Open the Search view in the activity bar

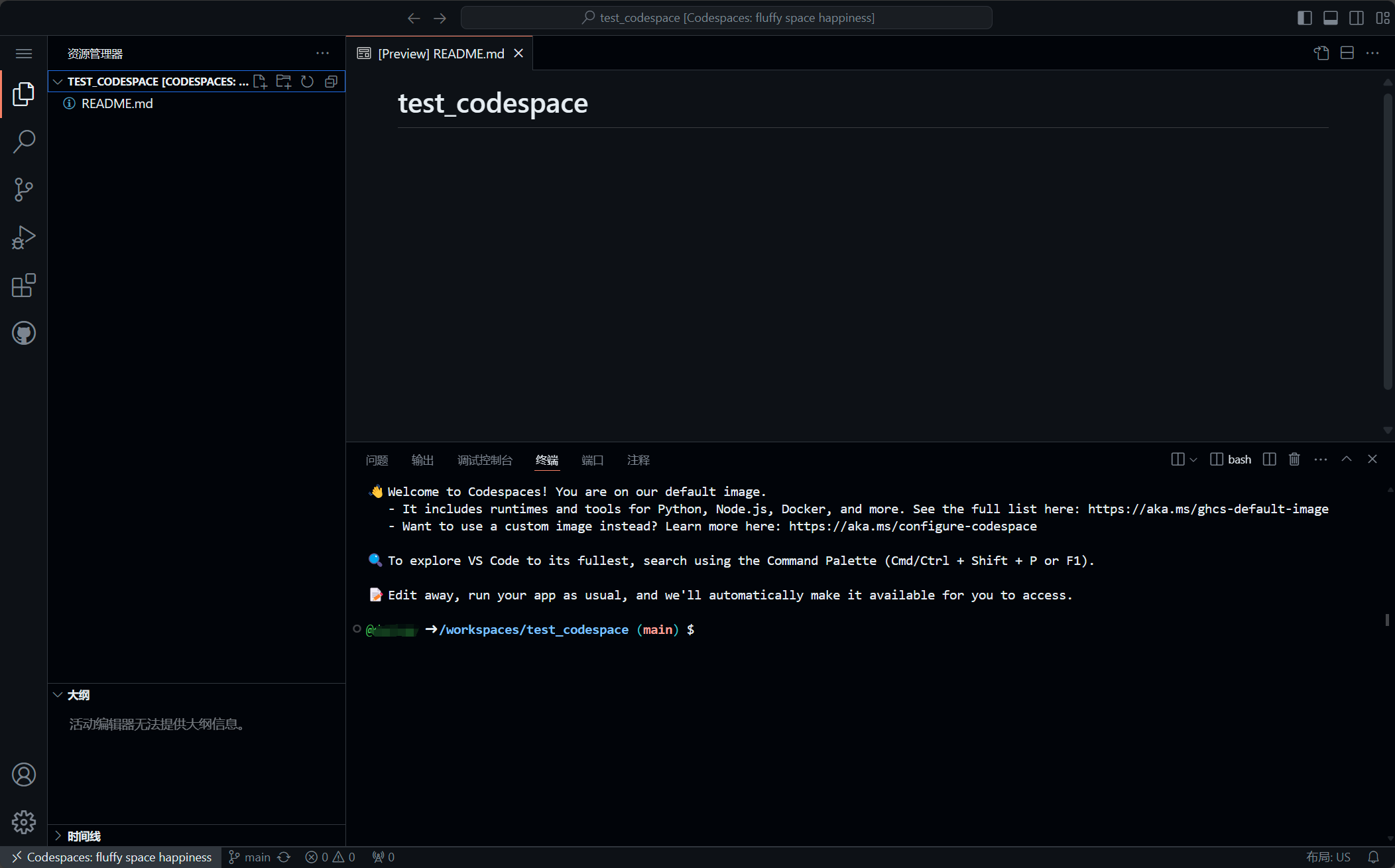[x=24, y=141]
